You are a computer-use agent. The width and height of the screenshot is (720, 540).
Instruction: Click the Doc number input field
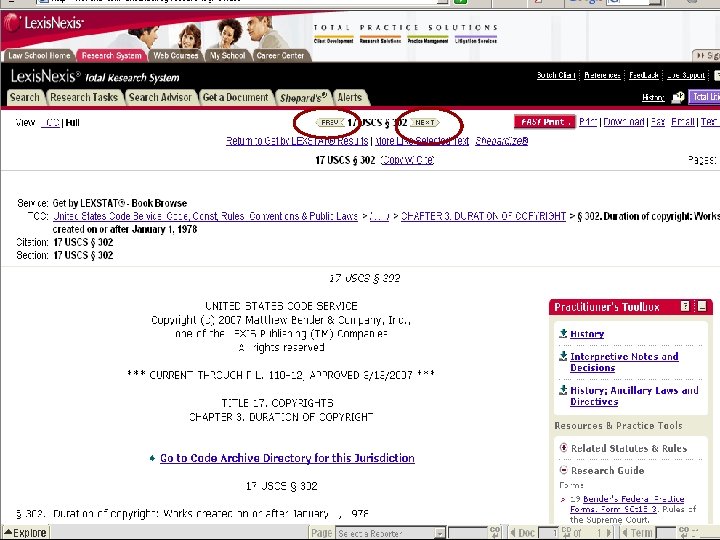547,533
